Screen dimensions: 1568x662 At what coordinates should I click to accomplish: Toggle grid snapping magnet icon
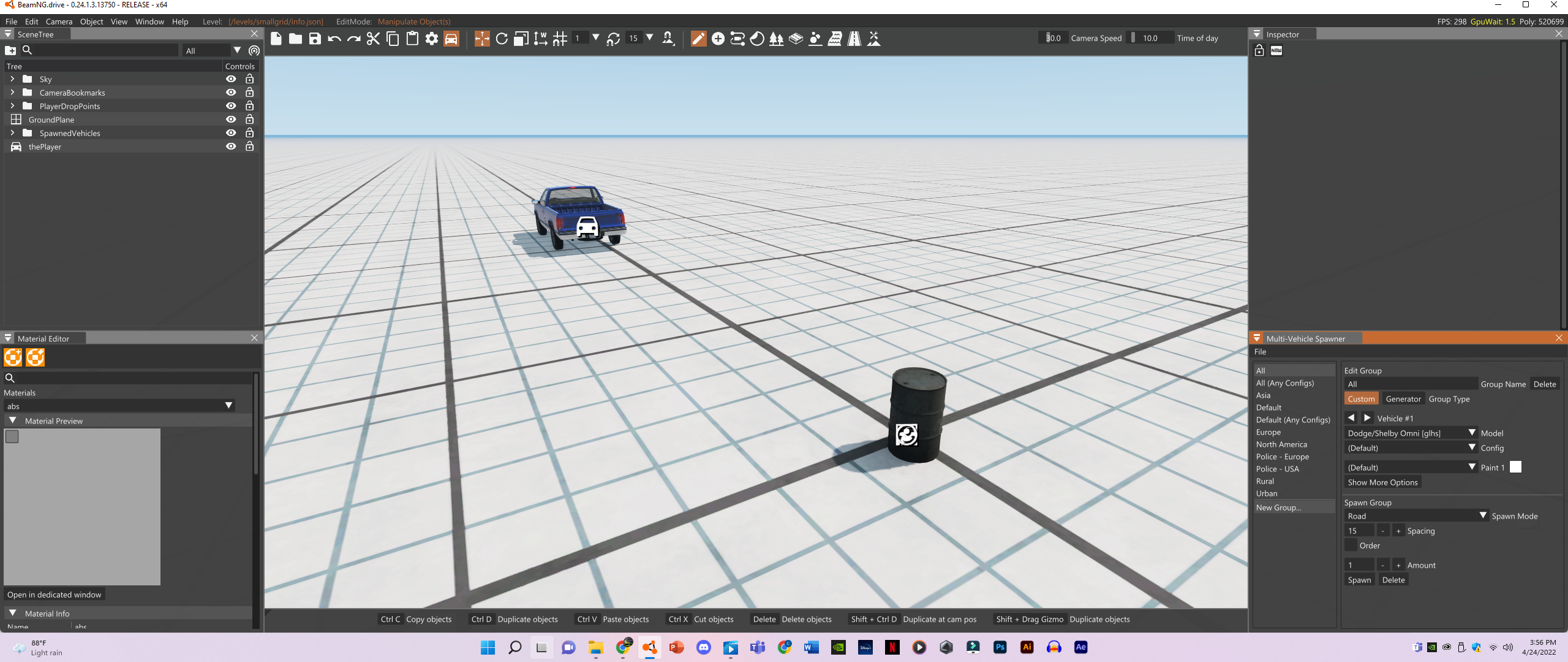pos(560,39)
